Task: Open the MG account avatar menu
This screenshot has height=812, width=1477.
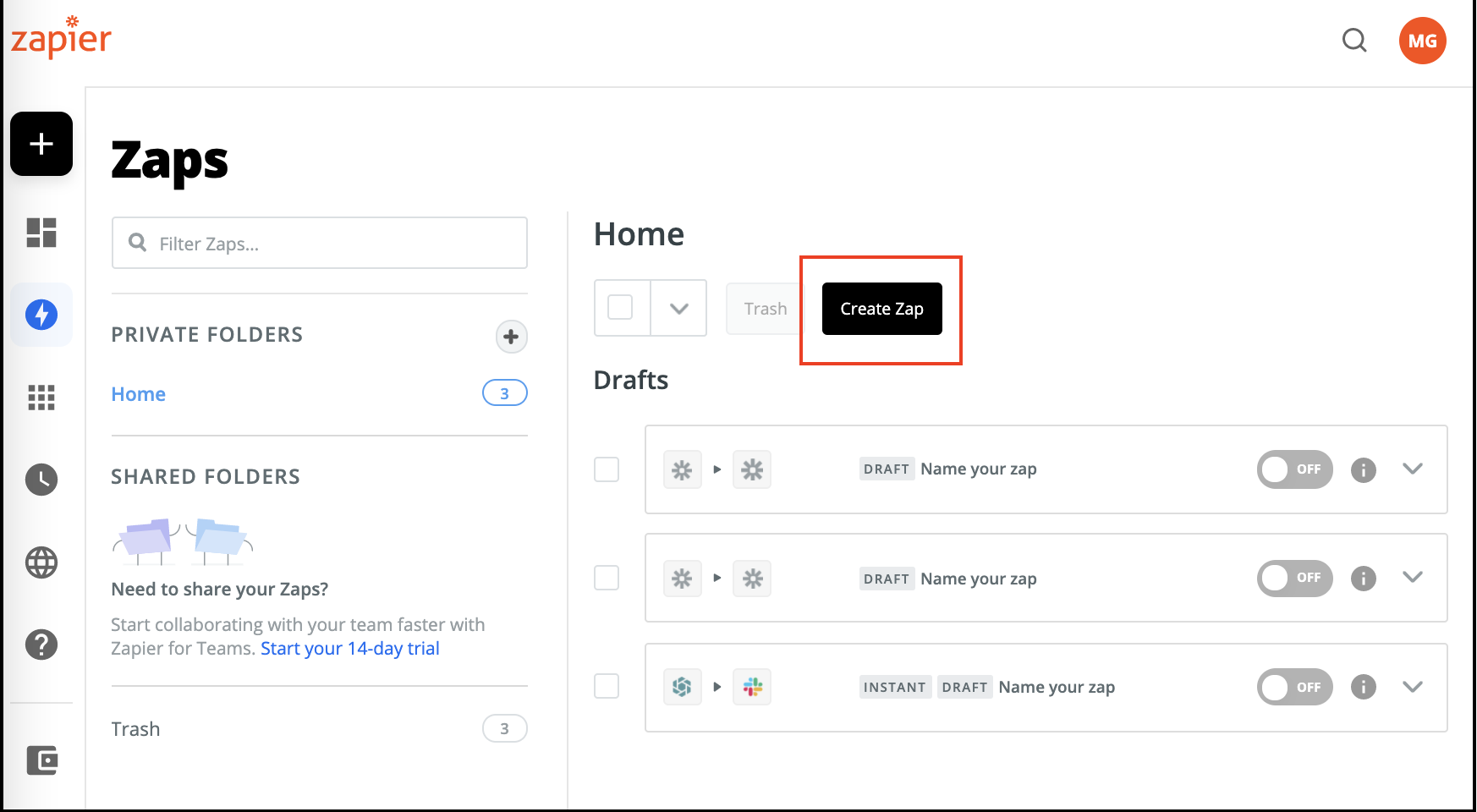Action: [x=1422, y=40]
